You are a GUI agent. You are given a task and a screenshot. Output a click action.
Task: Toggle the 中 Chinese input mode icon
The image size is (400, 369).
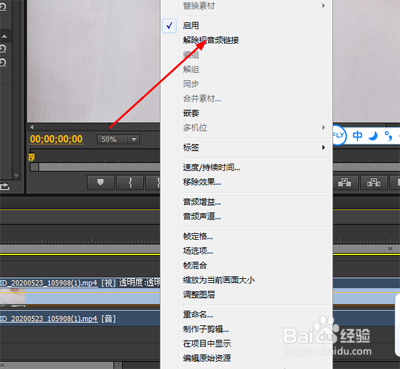pos(358,136)
